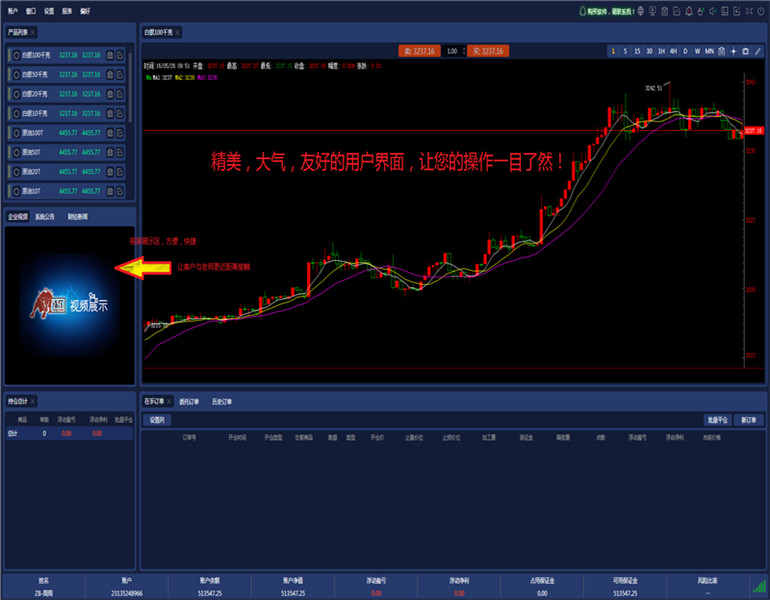Click the 批量平仓 button
The width and height of the screenshot is (770, 600).
pos(718,420)
